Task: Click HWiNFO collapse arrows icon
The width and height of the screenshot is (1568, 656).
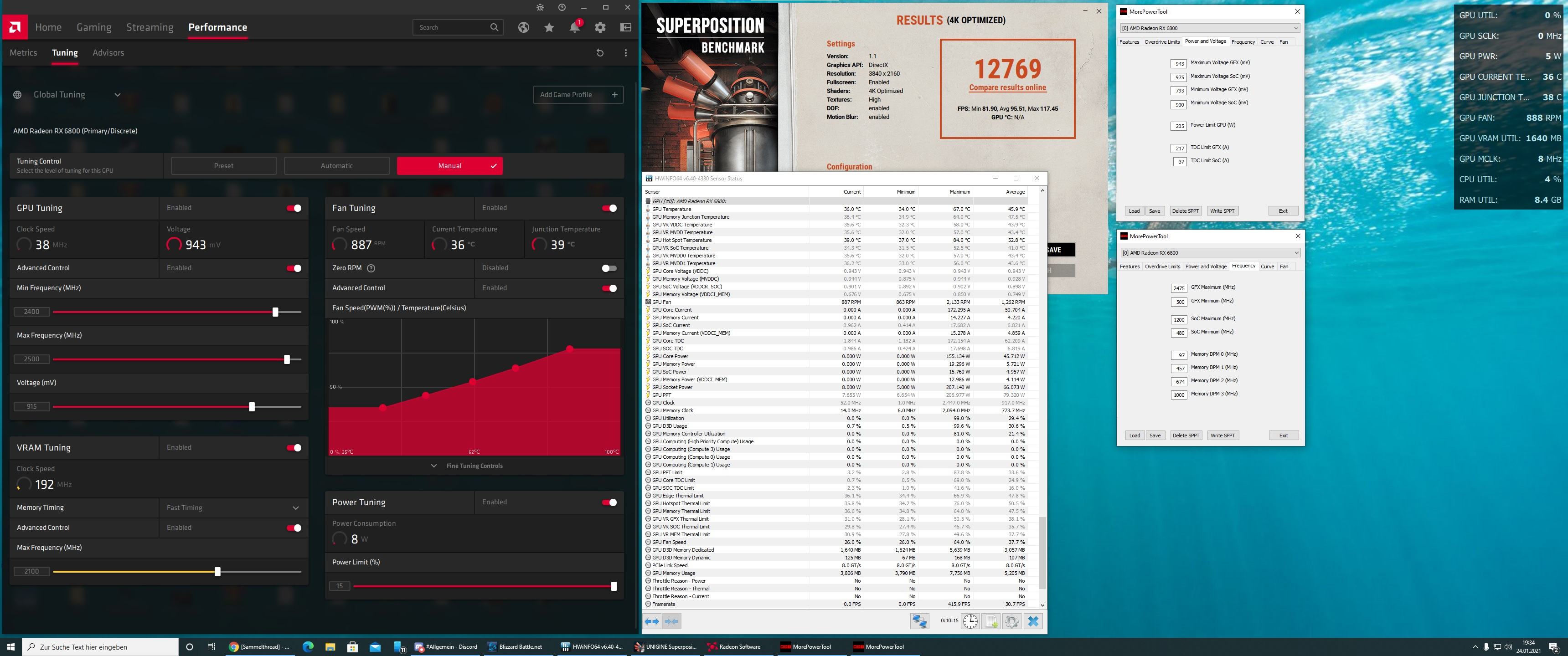Action: (x=671, y=621)
